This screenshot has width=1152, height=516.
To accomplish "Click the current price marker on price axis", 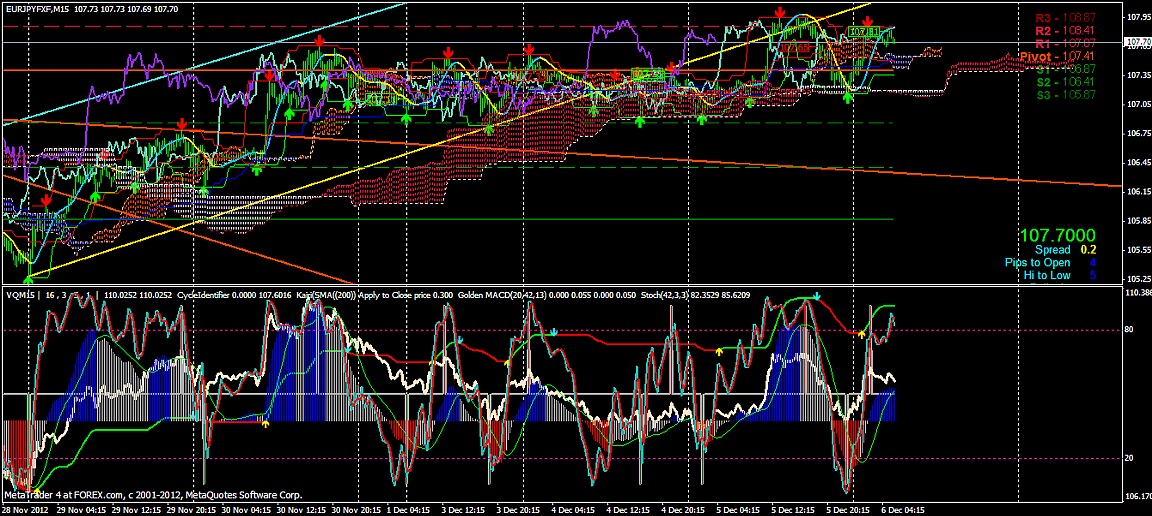I will (x=1137, y=42).
